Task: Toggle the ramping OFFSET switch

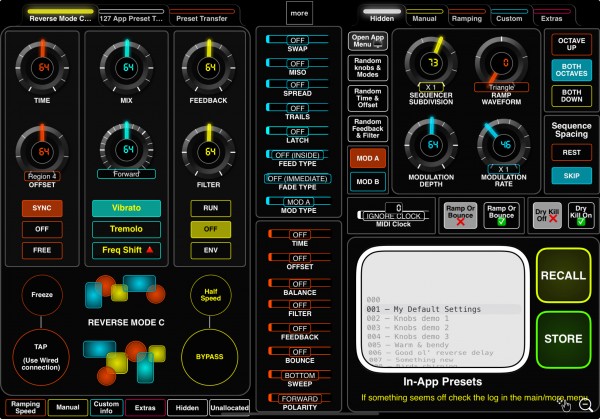Action: pos(300,258)
